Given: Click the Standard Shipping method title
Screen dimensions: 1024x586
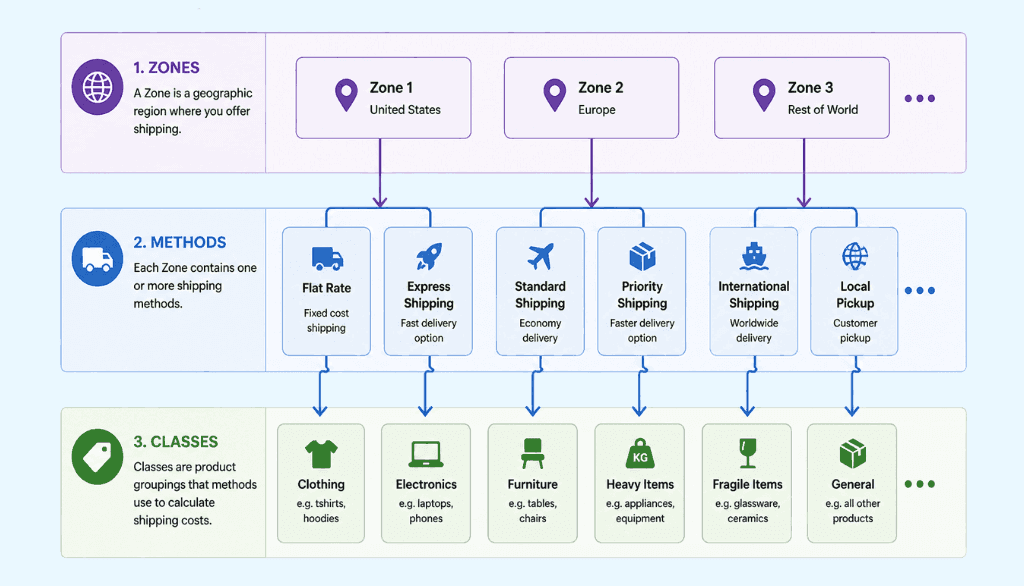Looking at the screenshot, I should 540,295.
